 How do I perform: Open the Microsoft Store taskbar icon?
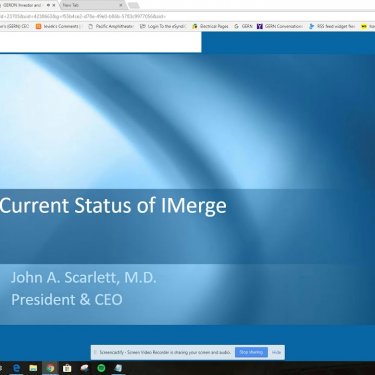tap(67, 368)
